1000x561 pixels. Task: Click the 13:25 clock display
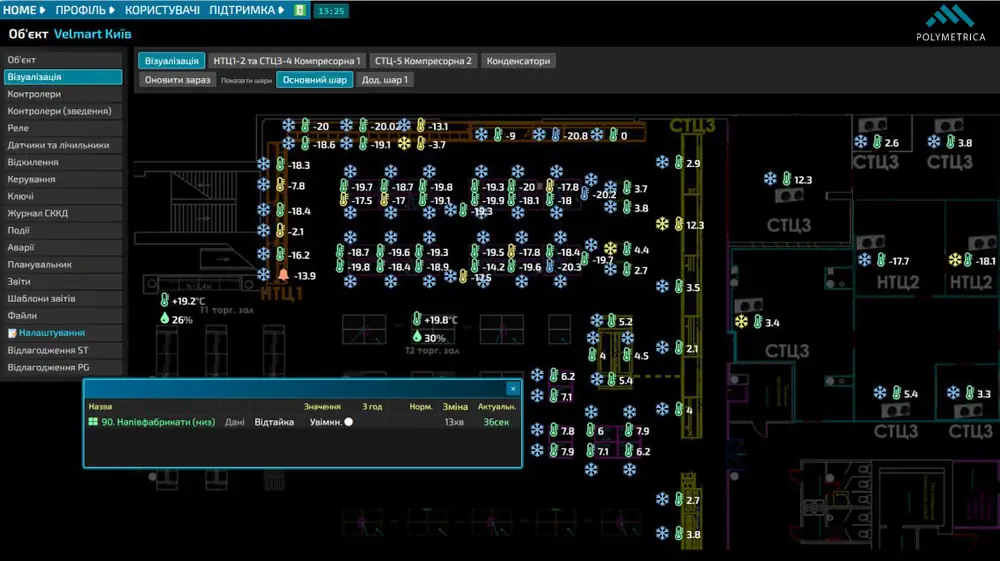tap(331, 11)
